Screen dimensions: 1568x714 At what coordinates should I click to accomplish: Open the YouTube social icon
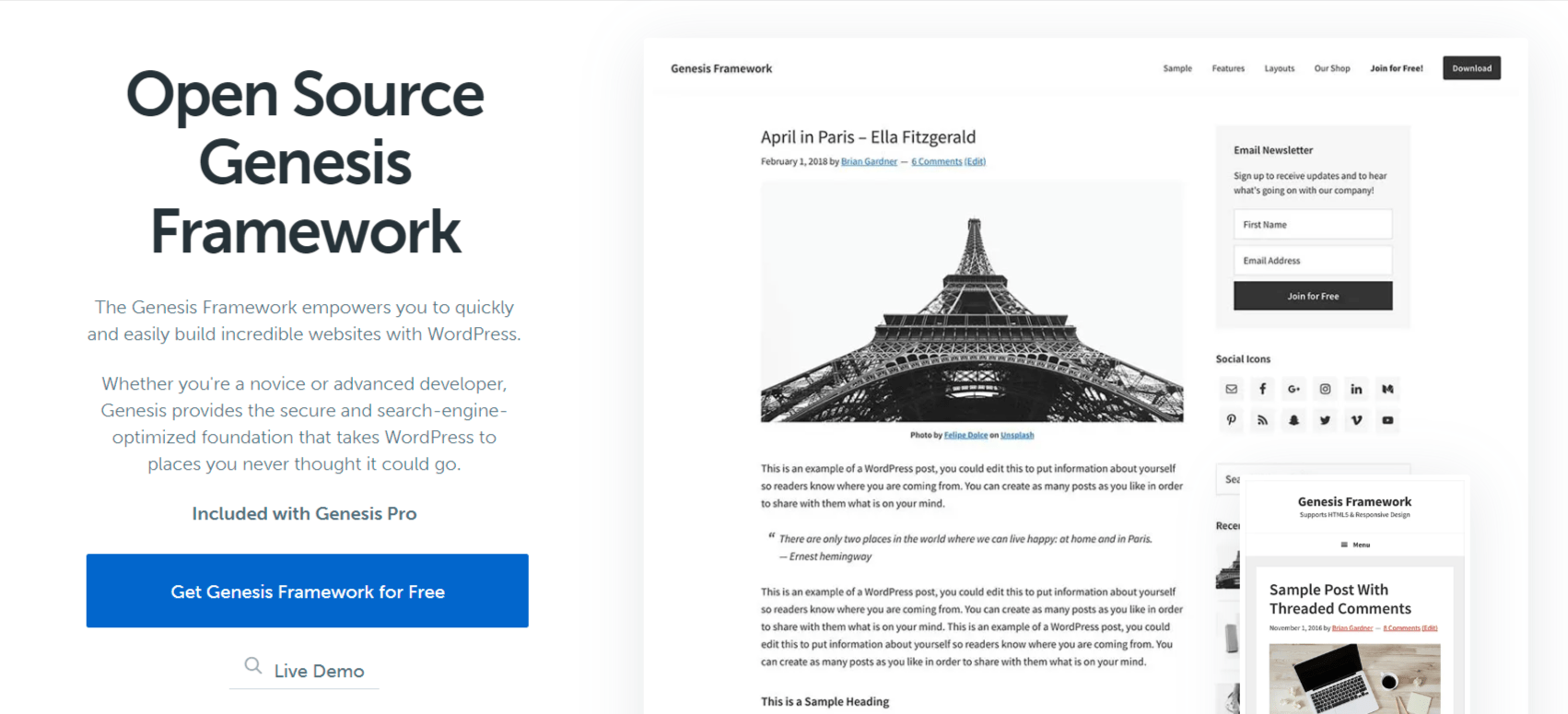pos(1387,420)
